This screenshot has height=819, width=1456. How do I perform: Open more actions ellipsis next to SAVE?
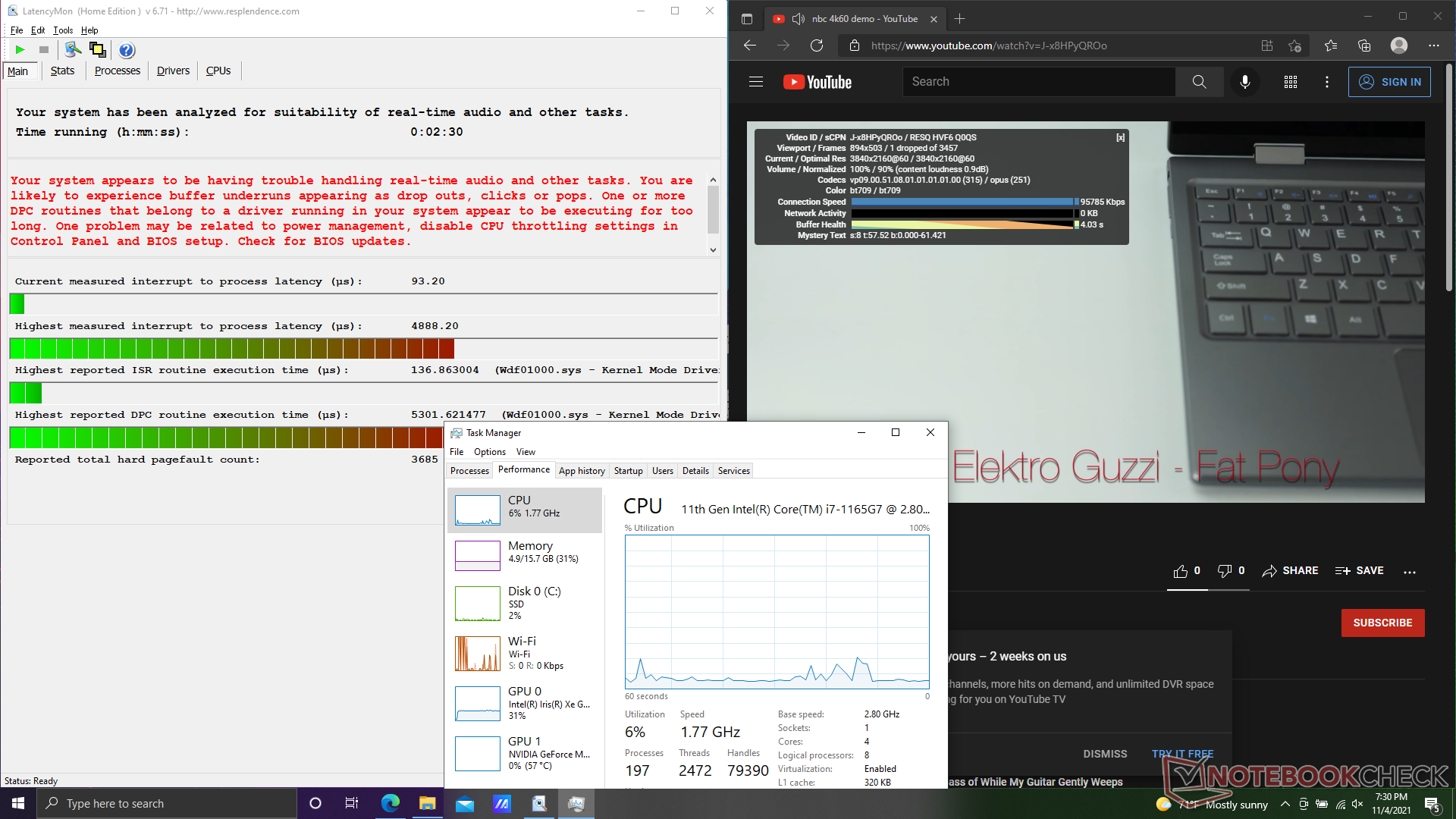pyautogui.click(x=1409, y=573)
